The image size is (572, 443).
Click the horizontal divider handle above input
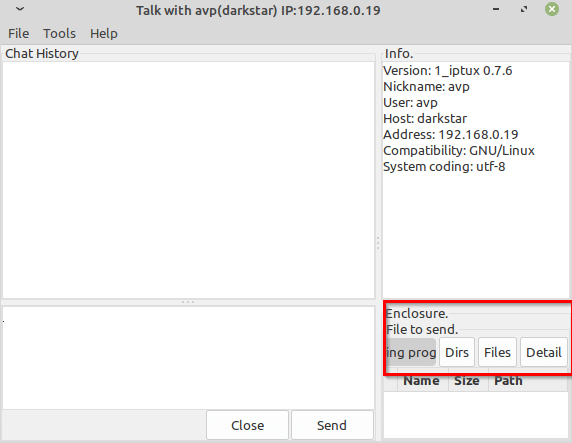pyautogui.click(x=188, y=302)
